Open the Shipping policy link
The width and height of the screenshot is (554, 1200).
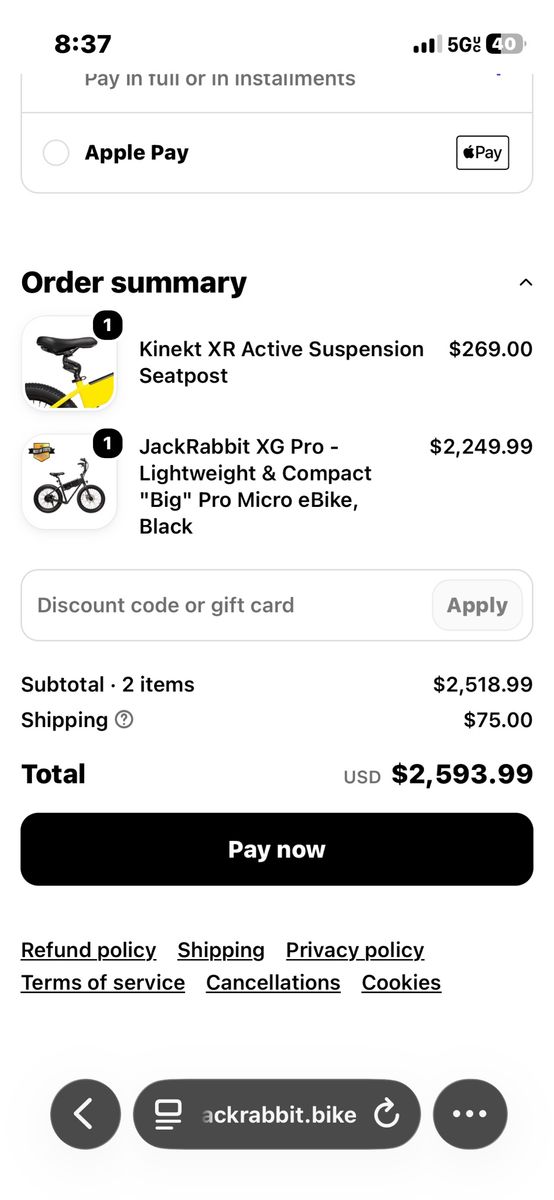pos(221,950)
